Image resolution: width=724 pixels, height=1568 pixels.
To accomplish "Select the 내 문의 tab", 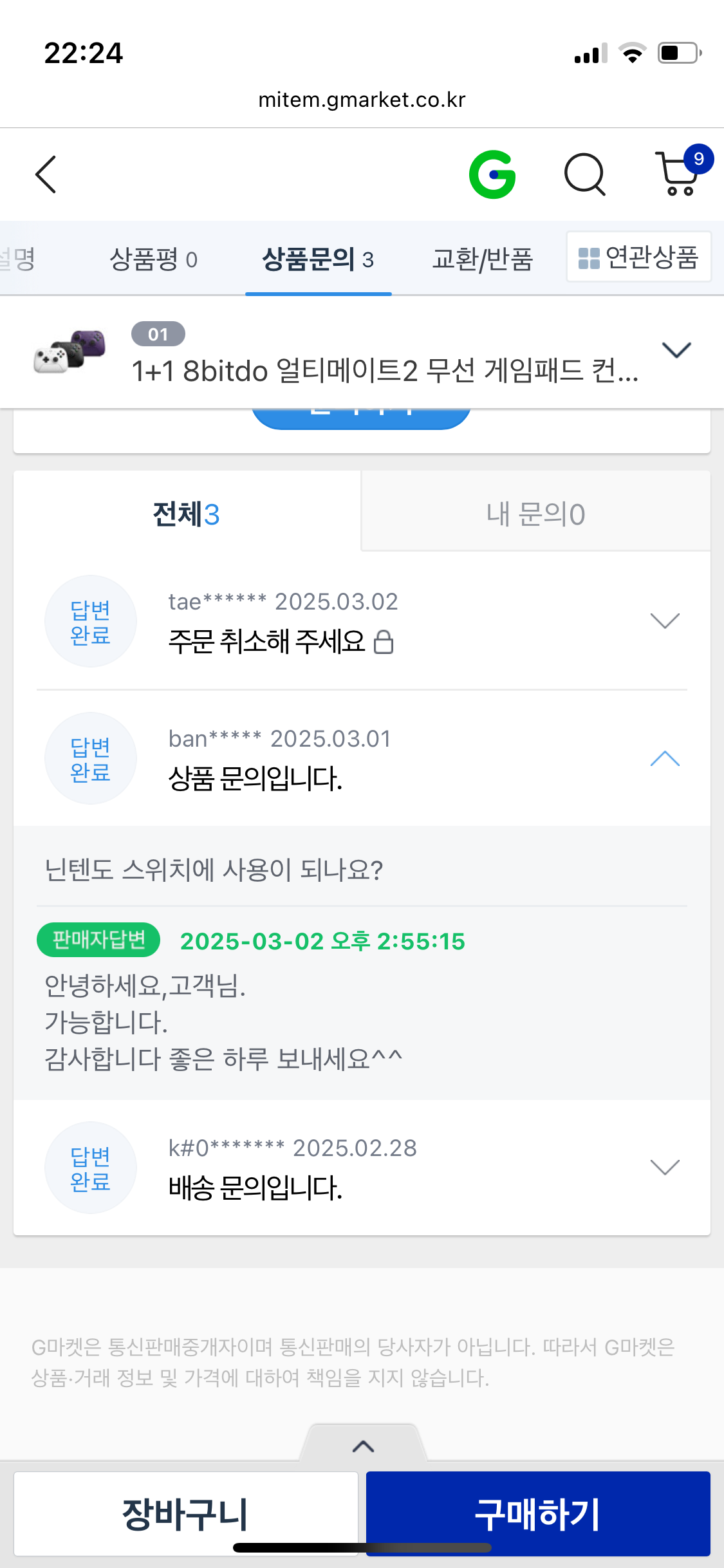I will (x=535, y=514).
